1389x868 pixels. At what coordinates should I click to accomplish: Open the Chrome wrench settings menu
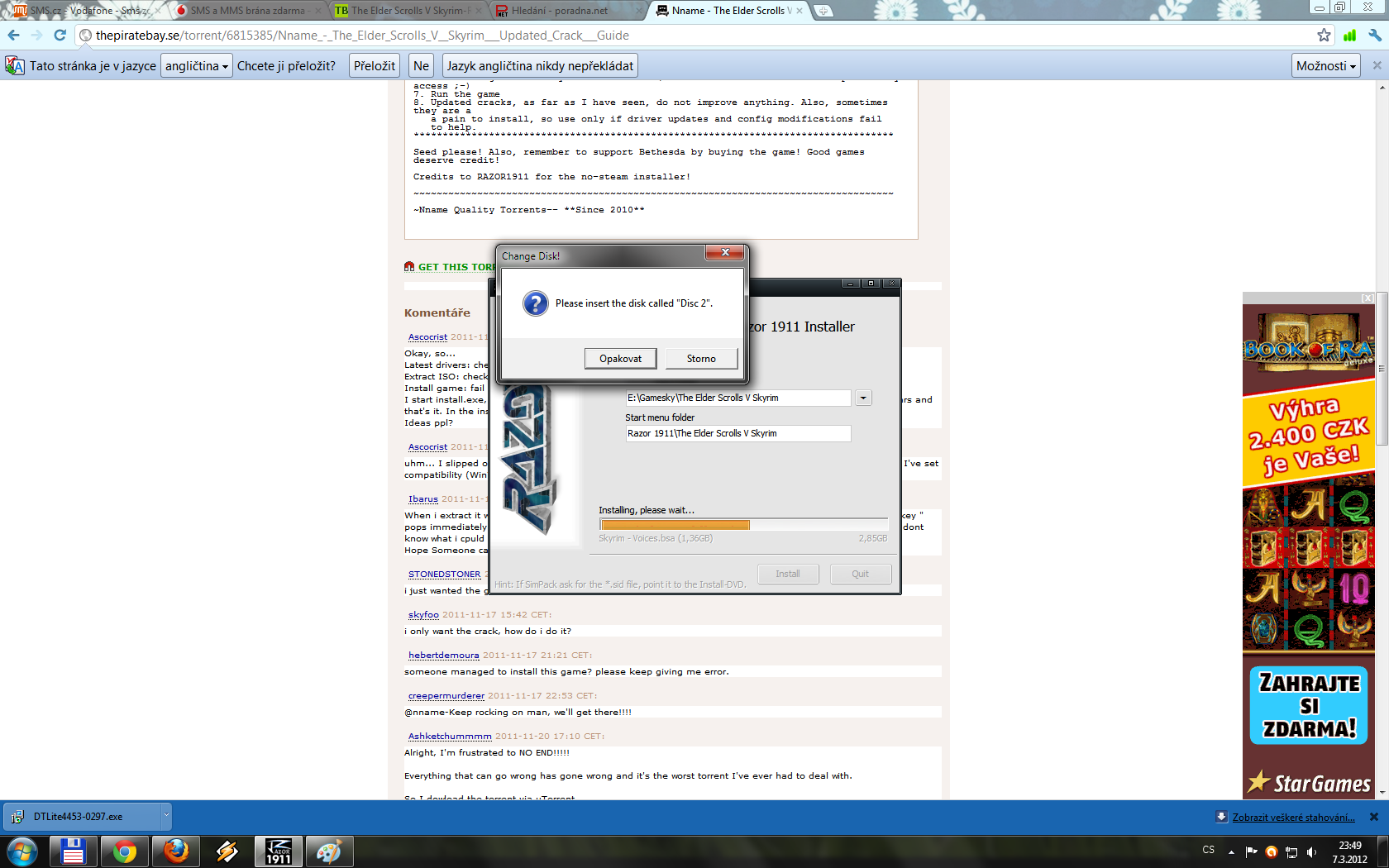coord(1374,36)
